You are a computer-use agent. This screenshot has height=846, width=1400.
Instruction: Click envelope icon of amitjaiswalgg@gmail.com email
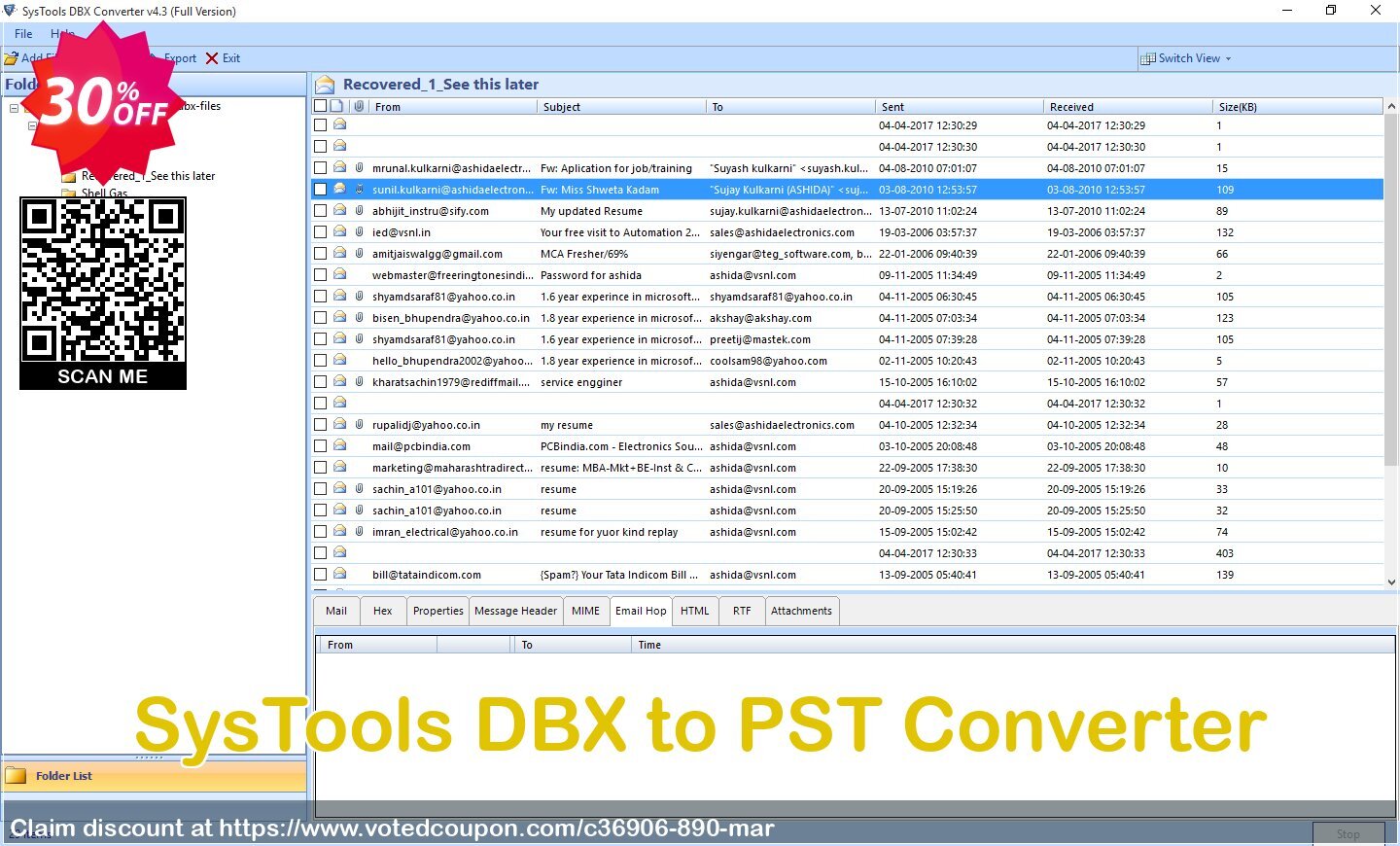[x=339, y=253]
